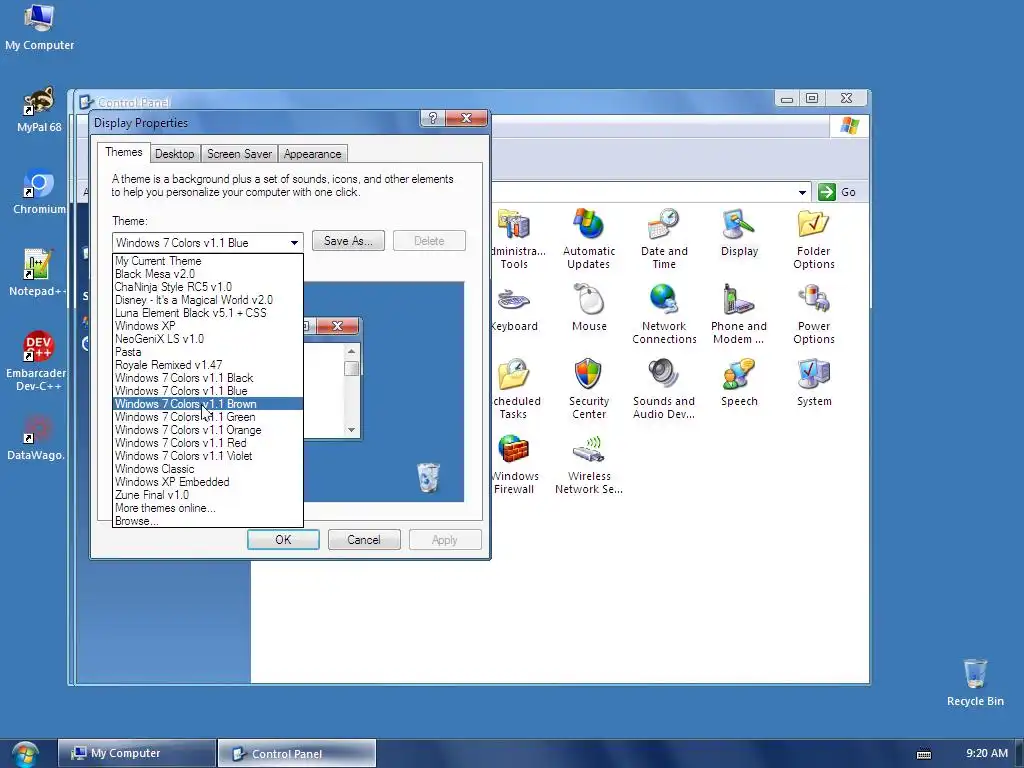Screen dimensions: 1024x768
Task: Switch to the Desktop tab
Action: click(174, 154)
